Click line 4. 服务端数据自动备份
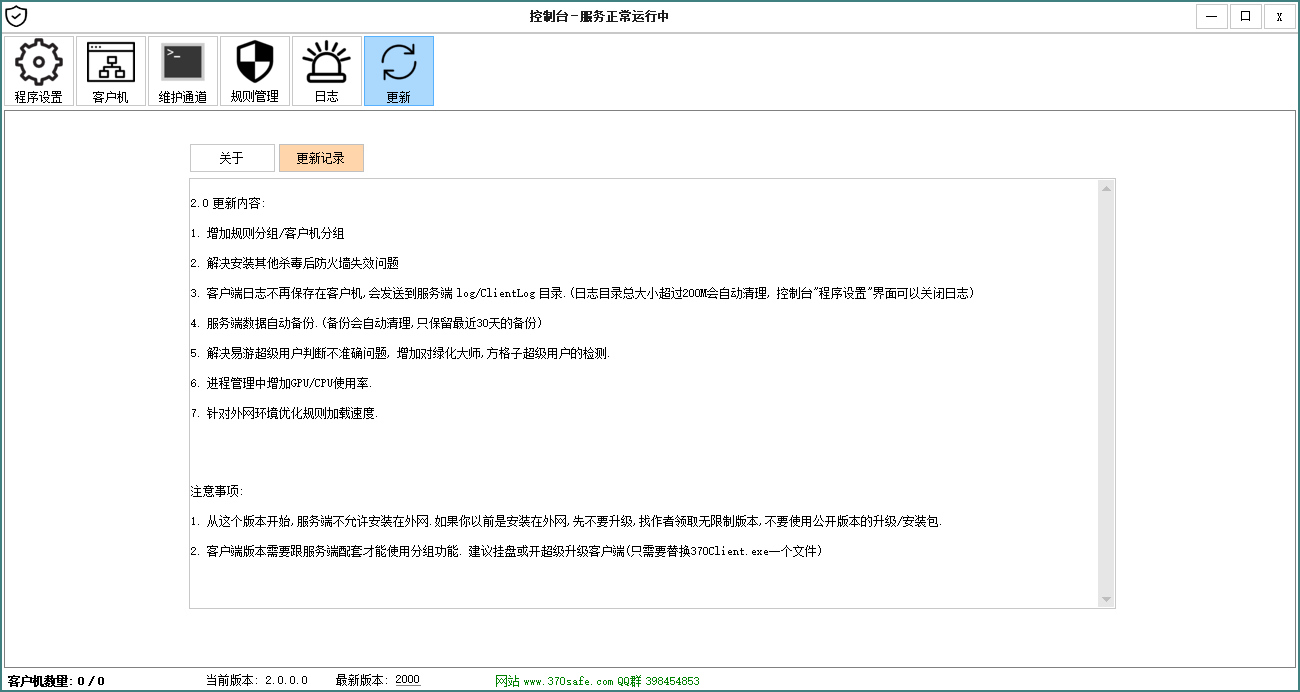The width and height of the screenshot is (1300, 692). (x=368, y=323)
